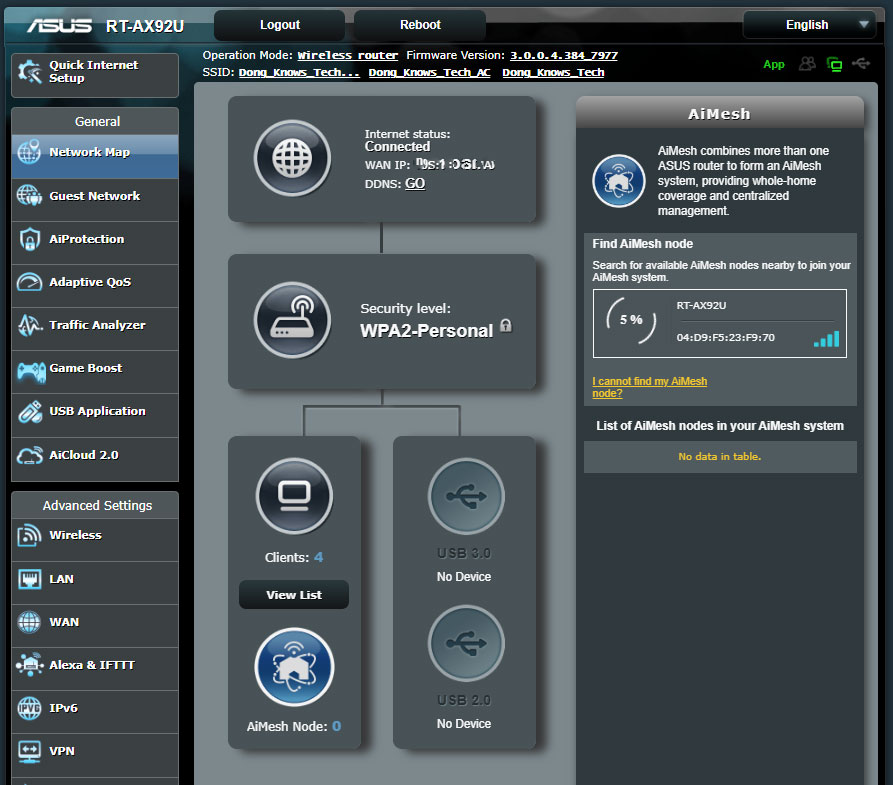Click the signal strength bars for RT-AX92U node
The image size is (893, 785).
826,339
